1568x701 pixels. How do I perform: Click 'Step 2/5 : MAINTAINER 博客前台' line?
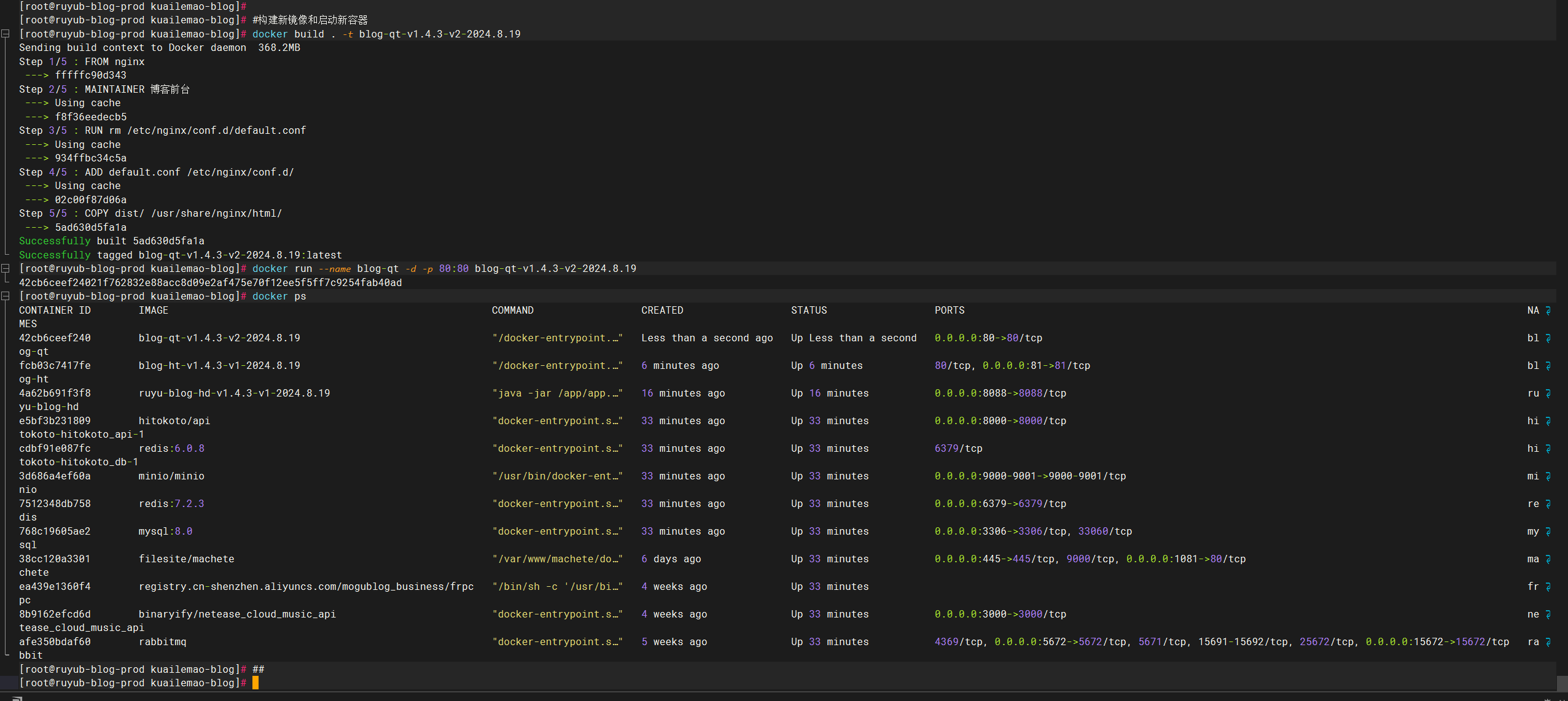point(104,90)
